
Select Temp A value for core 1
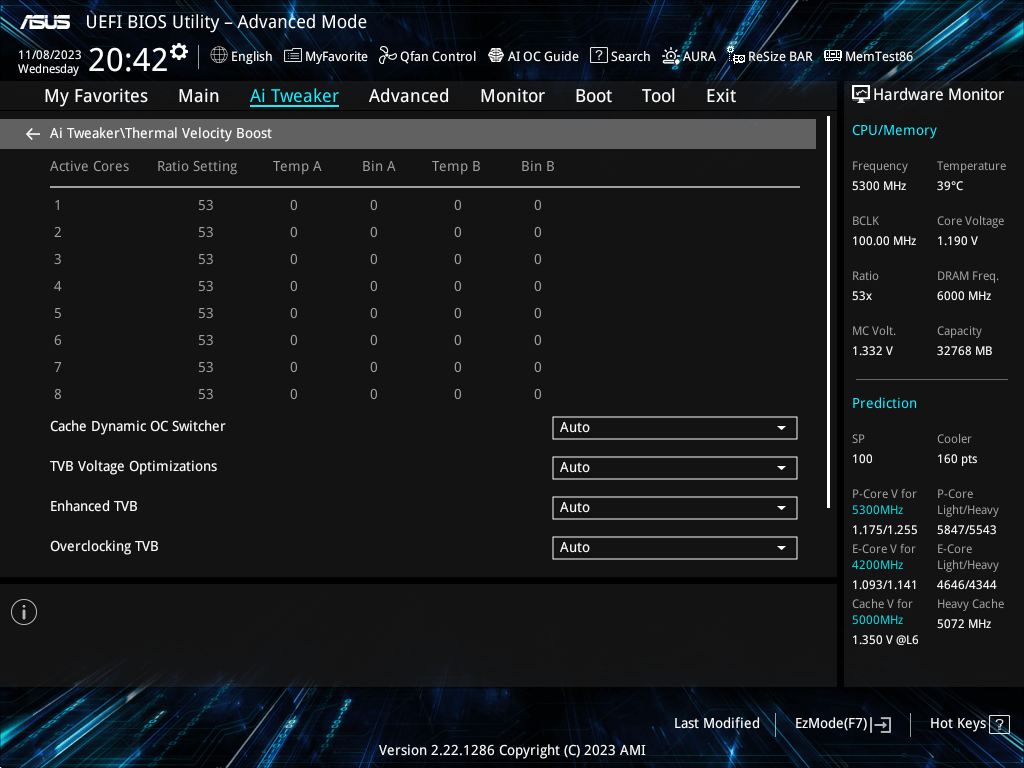tap(294, 205)
